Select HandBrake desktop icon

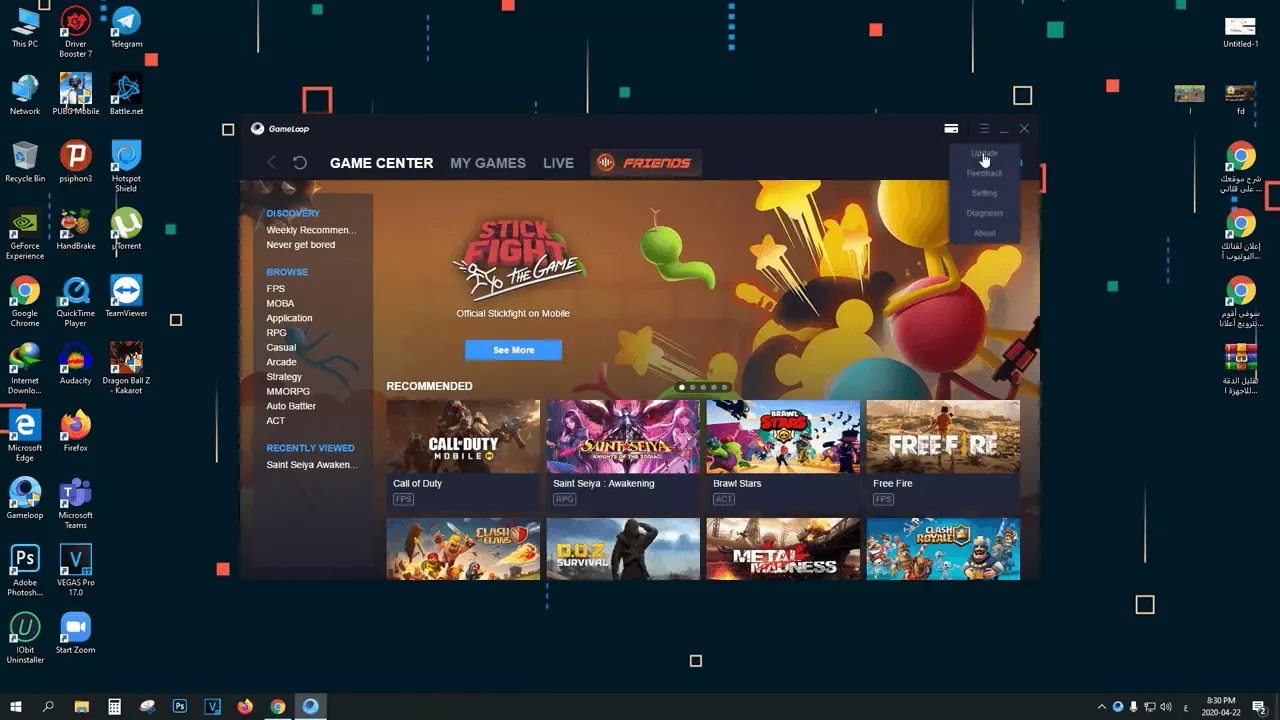pyautogui.click(x=76, y=229)
